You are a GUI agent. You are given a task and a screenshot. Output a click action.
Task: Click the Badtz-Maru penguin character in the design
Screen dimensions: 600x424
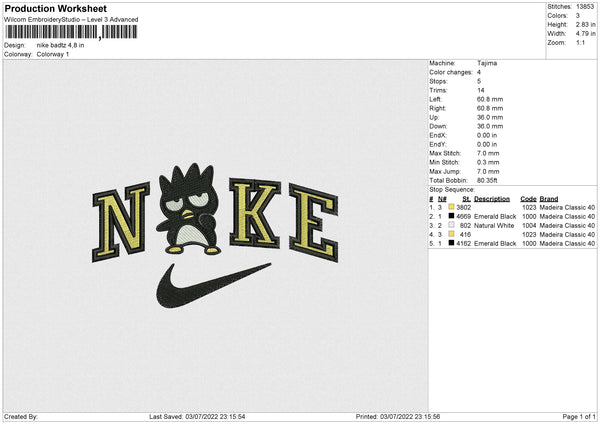click(189, 209)
